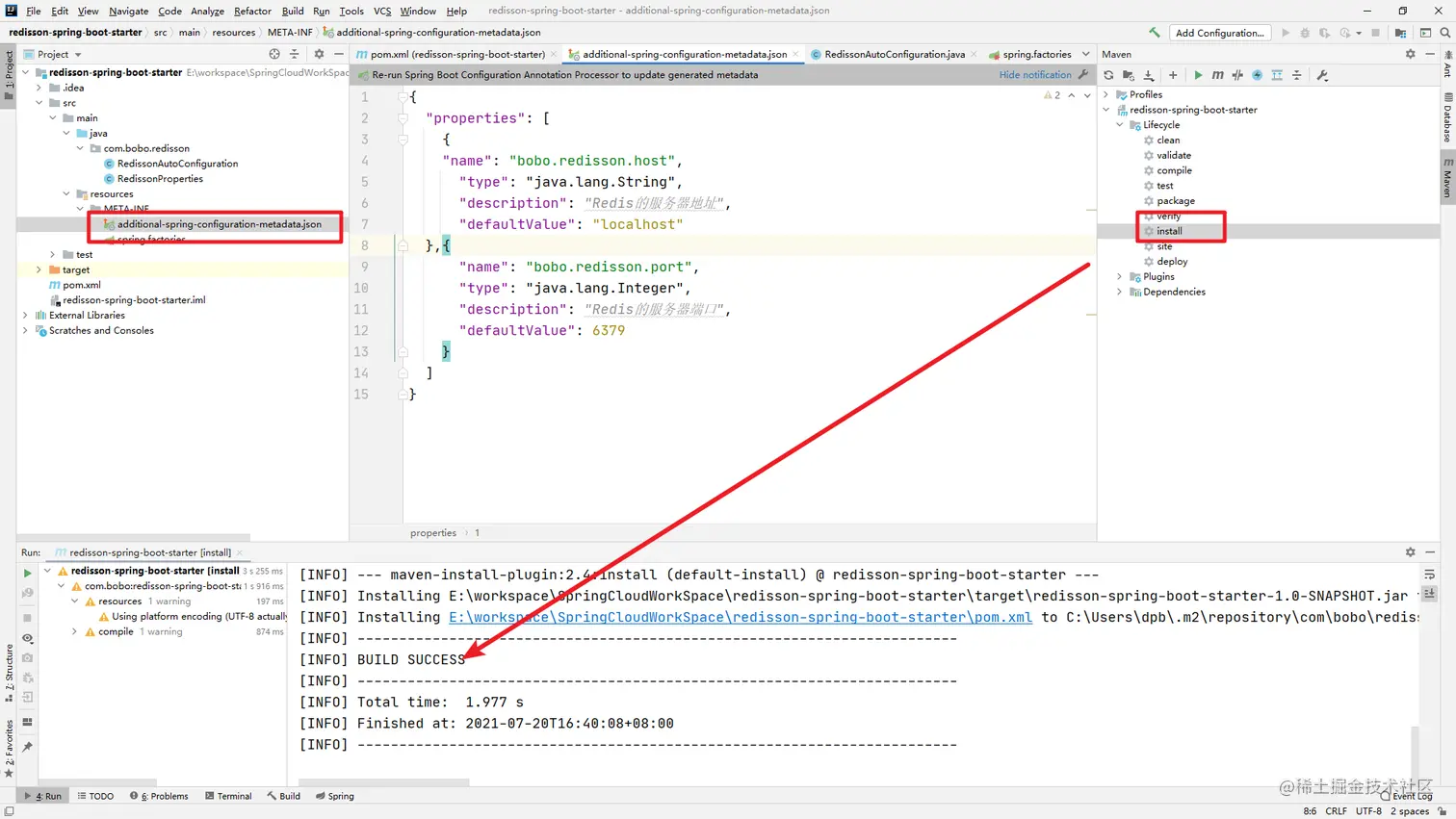Click the eye view options icon in Run panel

click(27, 638)
